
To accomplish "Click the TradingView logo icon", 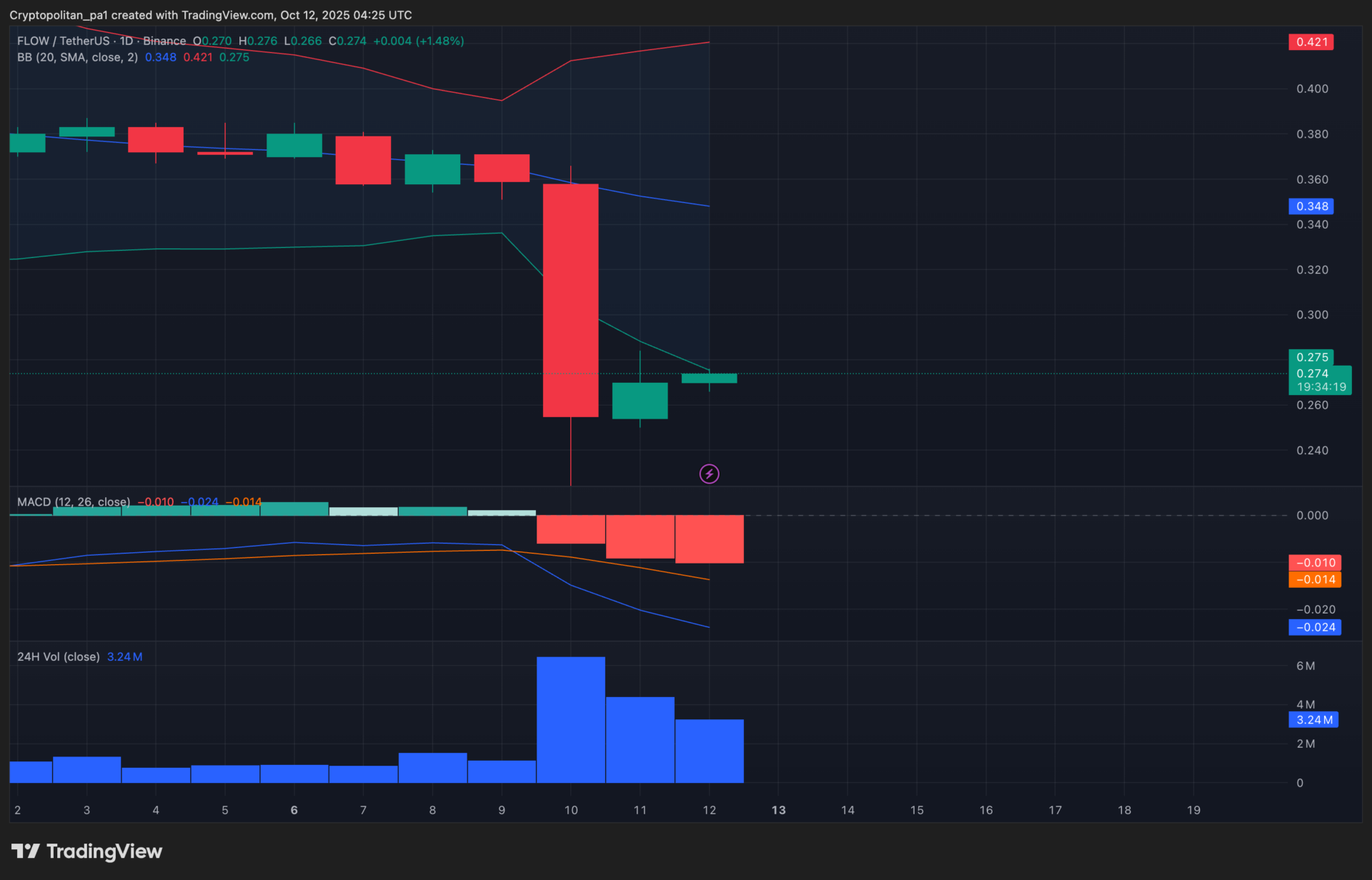I will click(x=26, y=851).
